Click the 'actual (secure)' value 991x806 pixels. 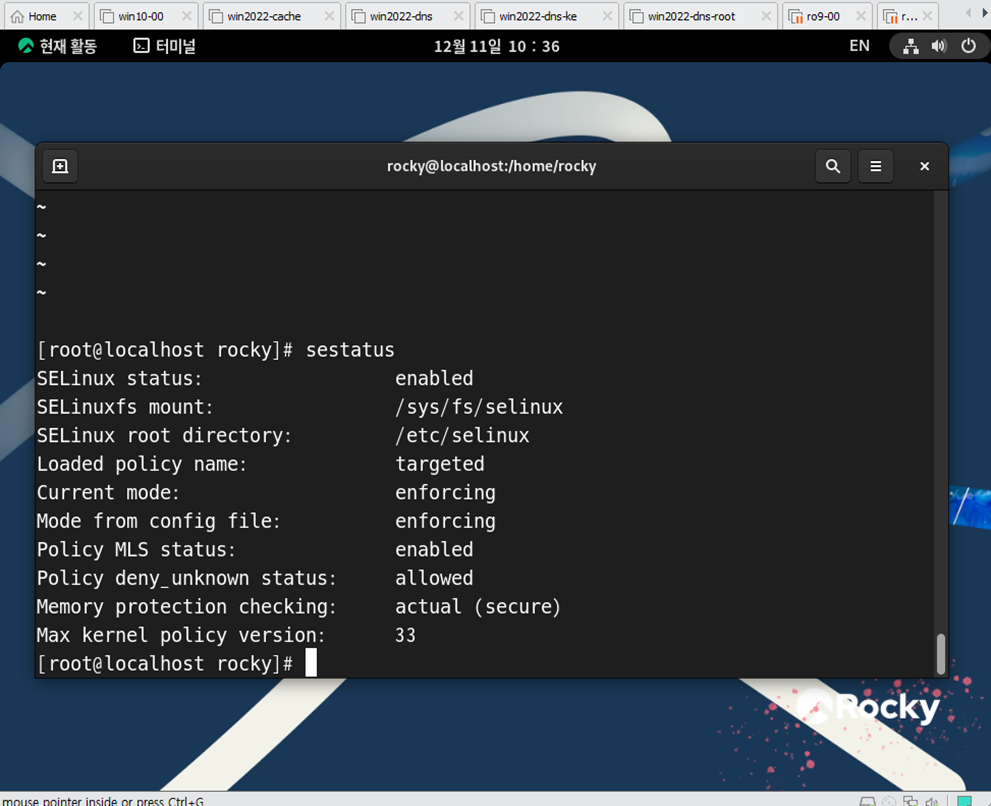click(478, 606)
